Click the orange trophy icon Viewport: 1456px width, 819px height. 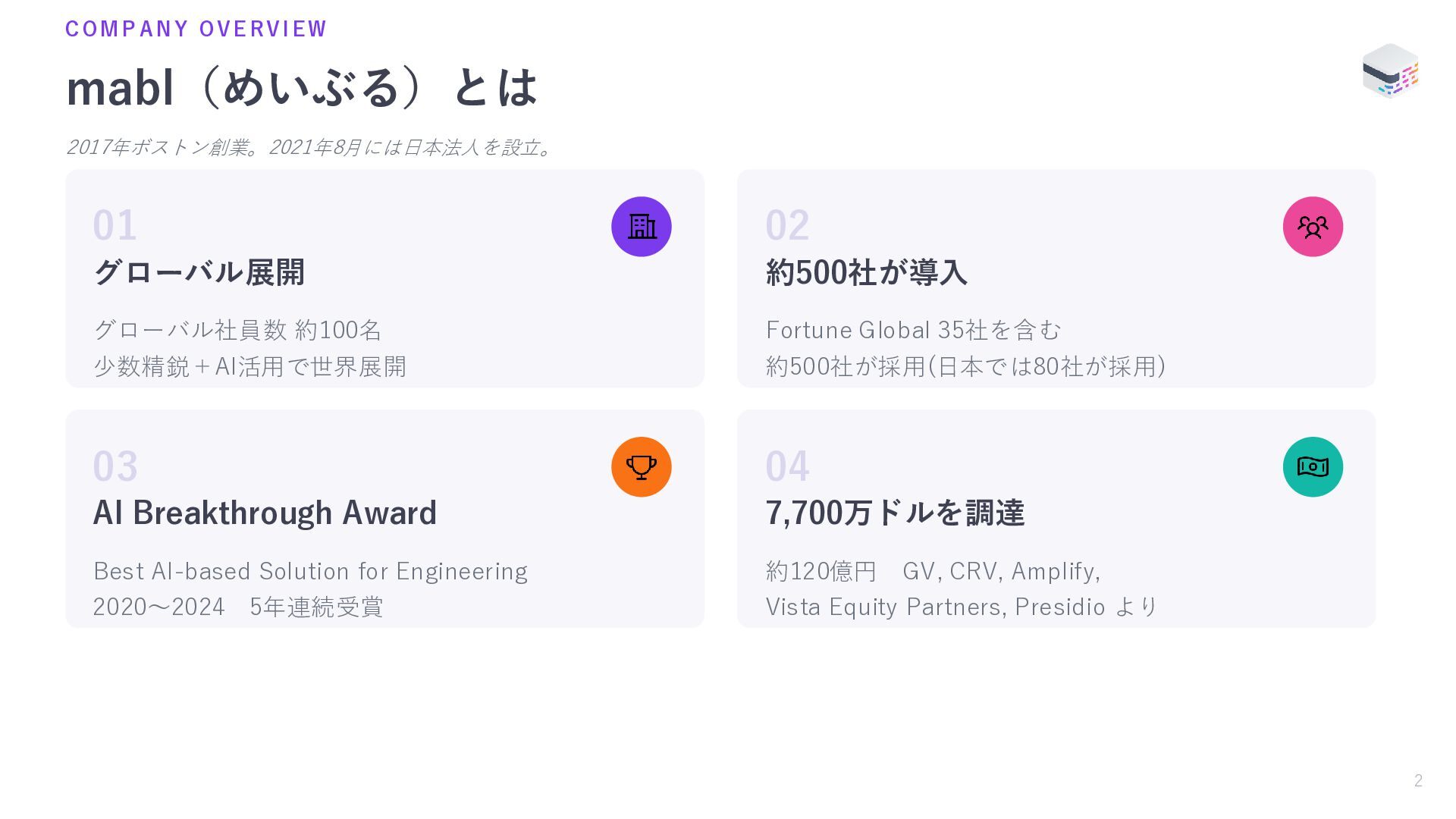pos(641,467)
